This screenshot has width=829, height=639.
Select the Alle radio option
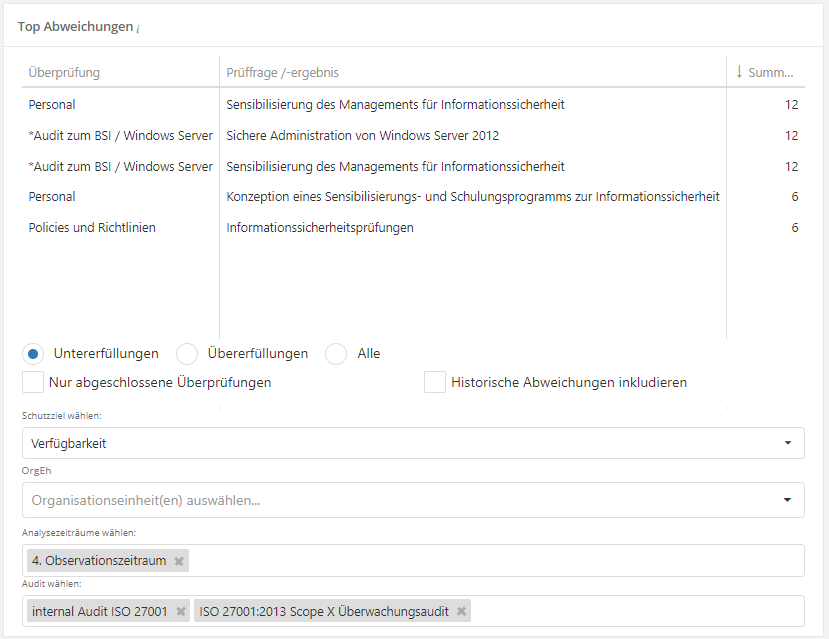337,354
